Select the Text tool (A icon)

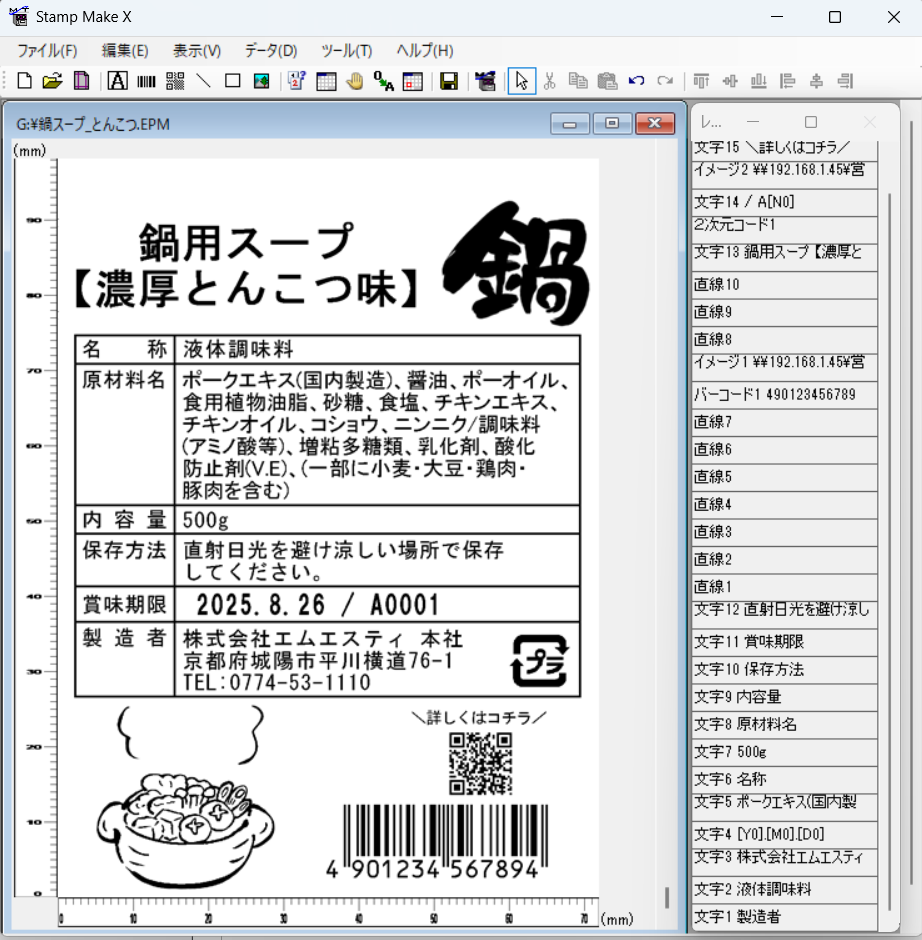pyautogui.click(x=117, y=81)
